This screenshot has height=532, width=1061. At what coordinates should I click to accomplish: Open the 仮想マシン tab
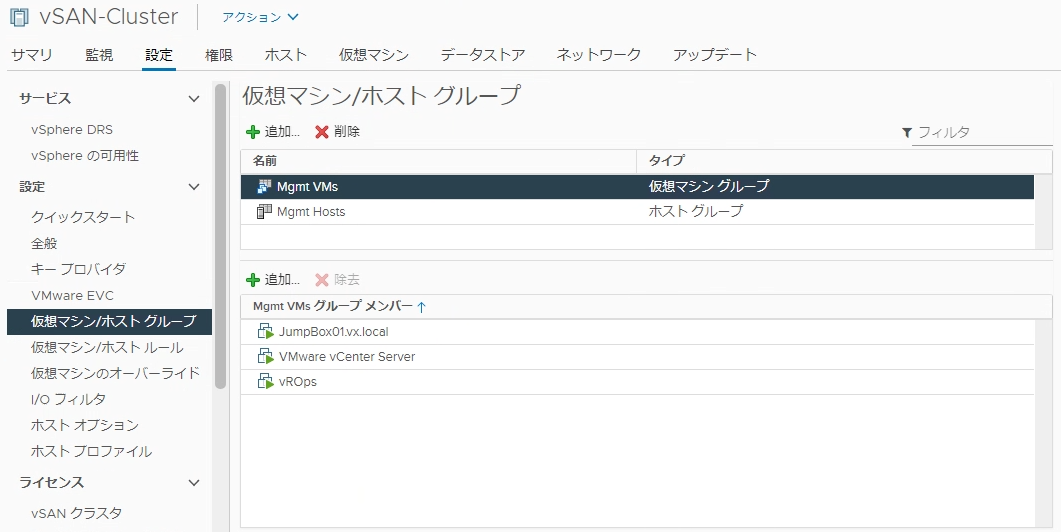pyautogui.click(x=374, y=55)
